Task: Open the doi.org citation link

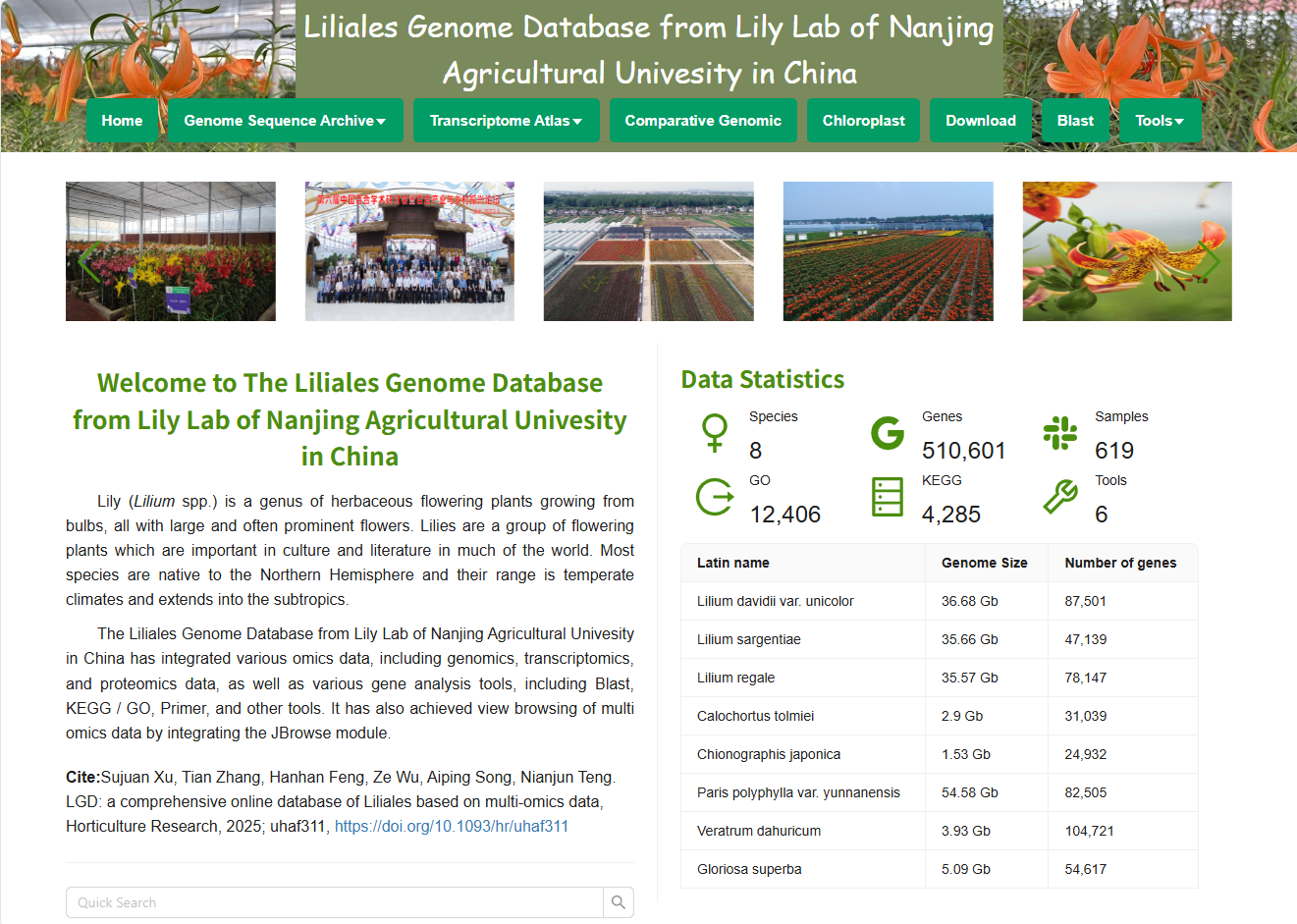Action: [x=452, y=827]
